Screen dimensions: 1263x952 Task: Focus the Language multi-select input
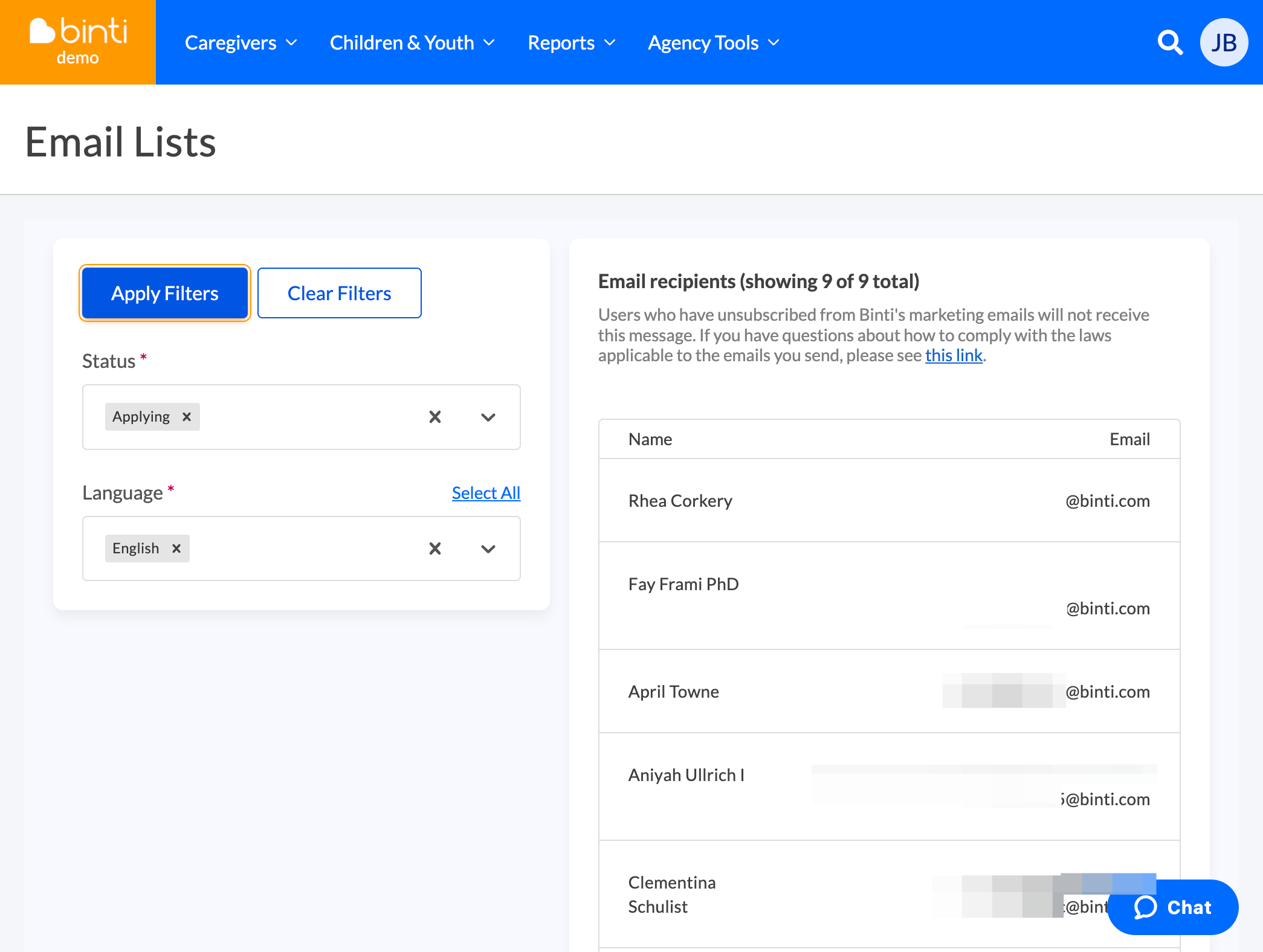pyautogui.click(x=302, y=548)
